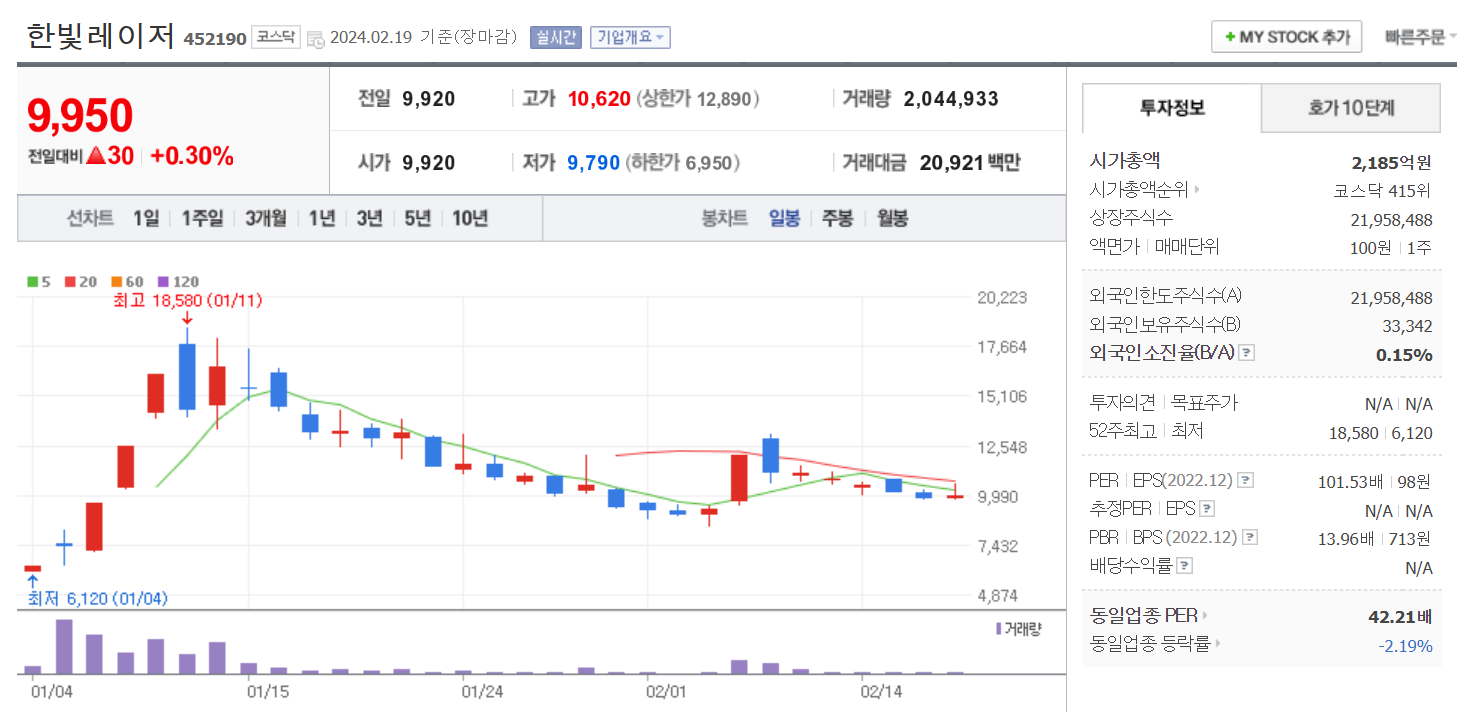Select the 3개월 line chart range
Screen dimensions: 1474x712
click(x=266, y=218)
